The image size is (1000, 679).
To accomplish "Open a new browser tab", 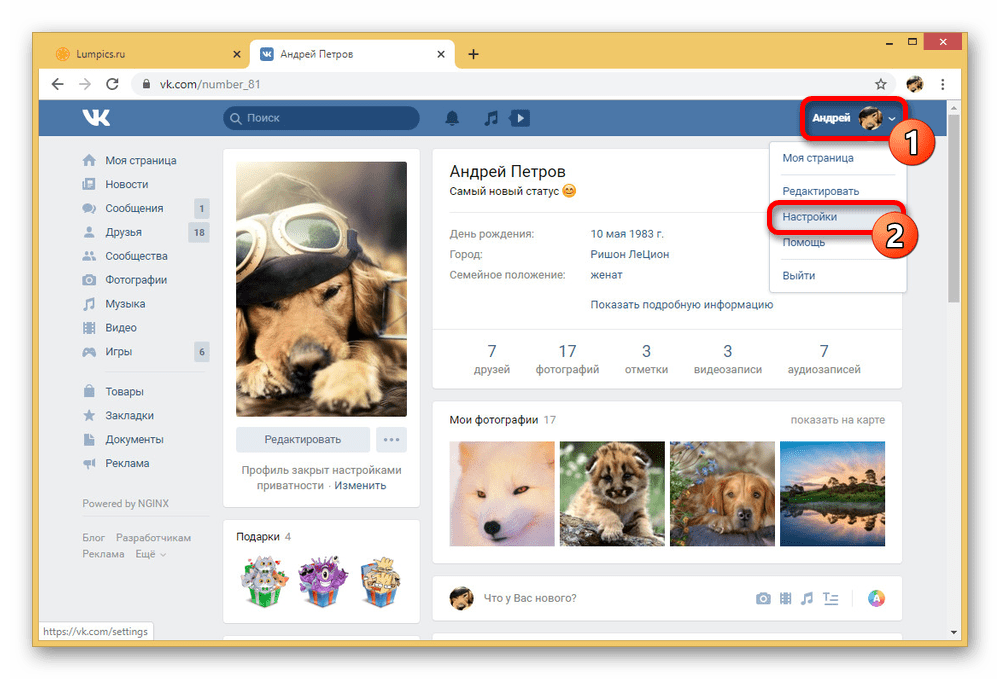I will pos(473,54).
